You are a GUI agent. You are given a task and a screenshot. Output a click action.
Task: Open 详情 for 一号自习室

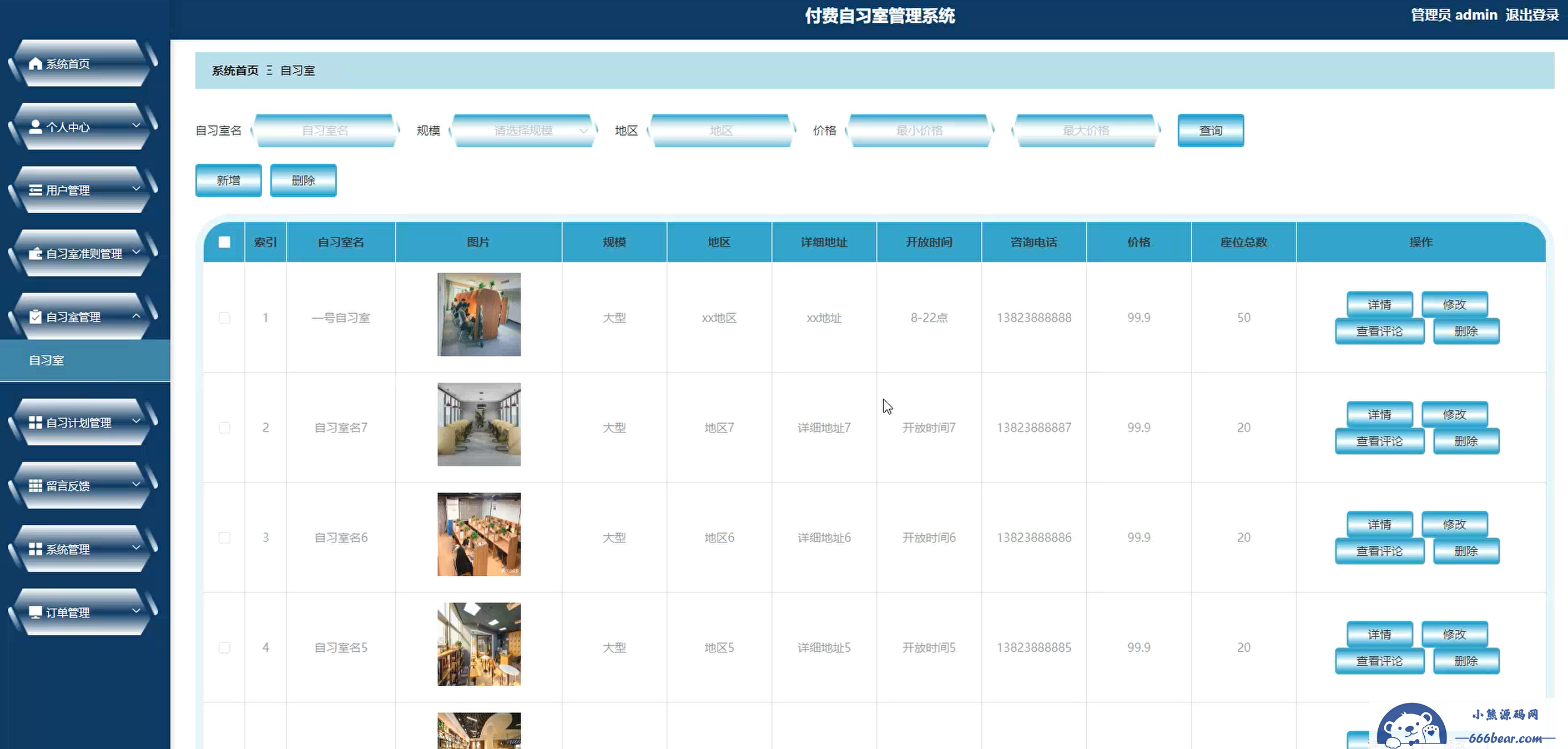pos(1379,304)
